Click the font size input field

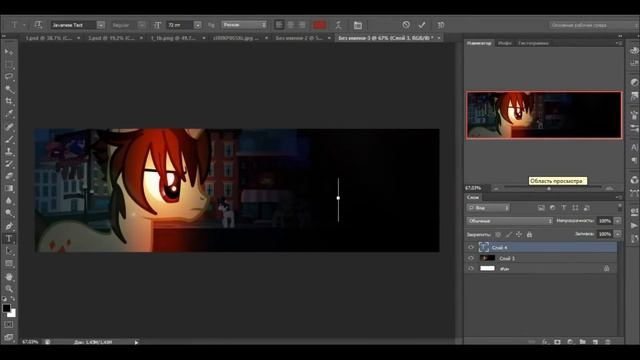coord(180,25)
